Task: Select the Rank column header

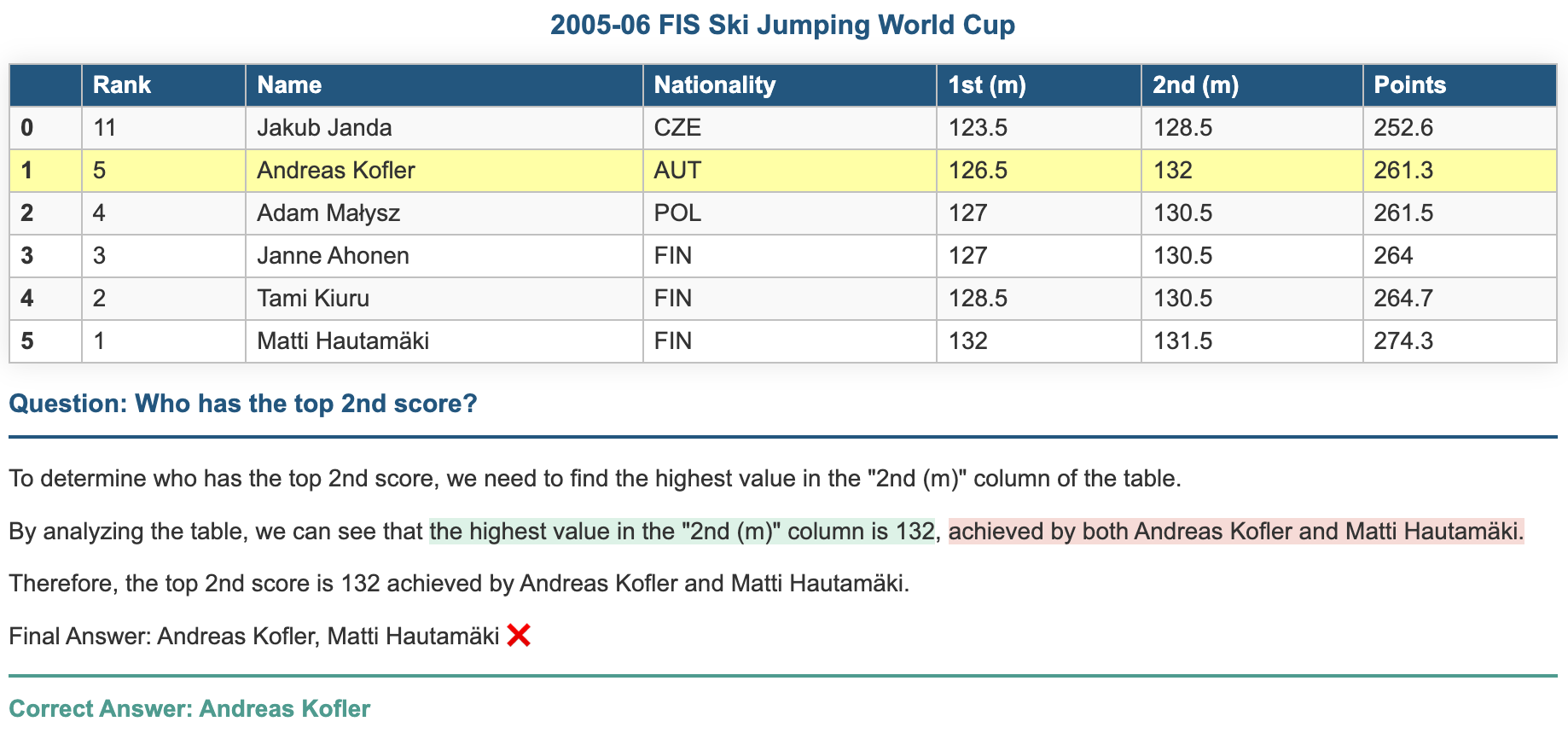Action: [x=164, y=85]
